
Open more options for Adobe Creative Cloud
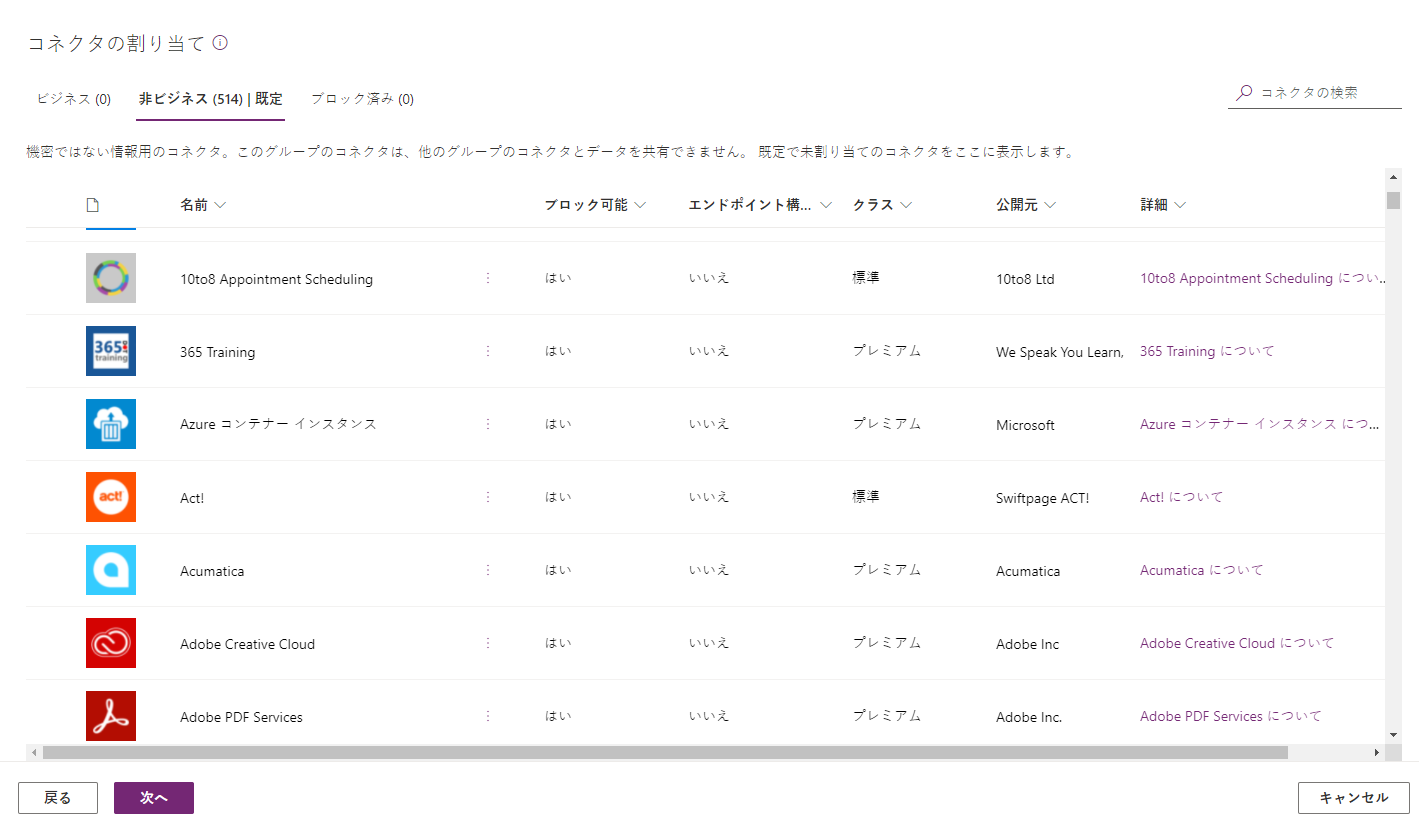tap(488, 643)
